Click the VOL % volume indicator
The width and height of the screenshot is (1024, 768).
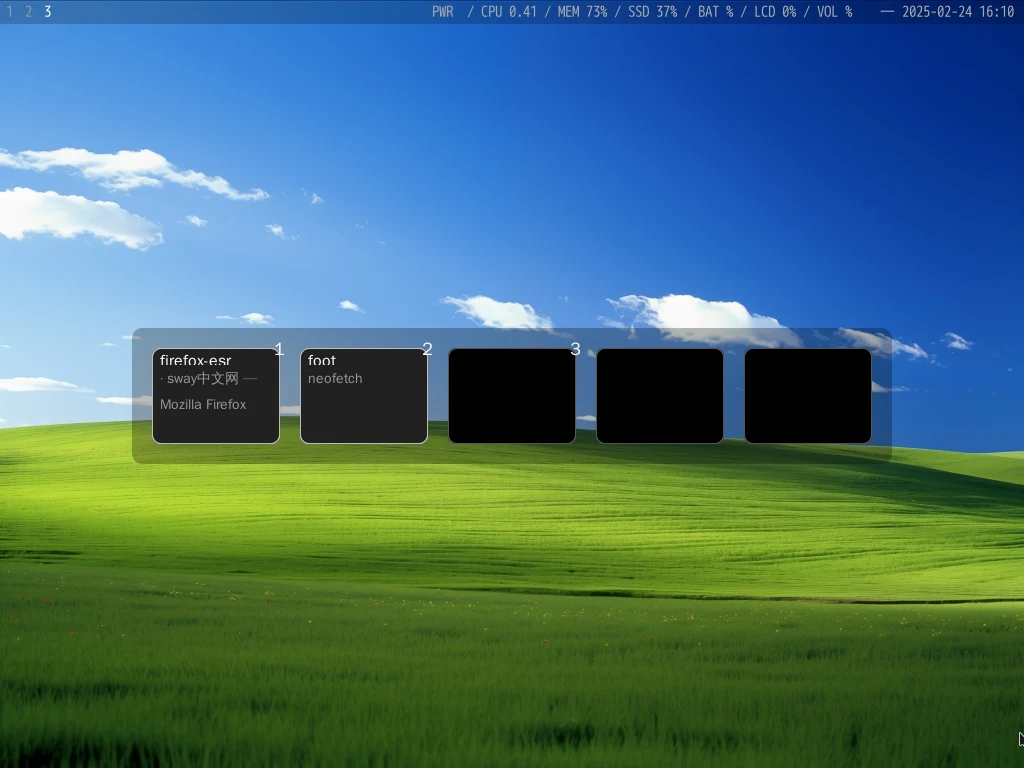point(834,12)
